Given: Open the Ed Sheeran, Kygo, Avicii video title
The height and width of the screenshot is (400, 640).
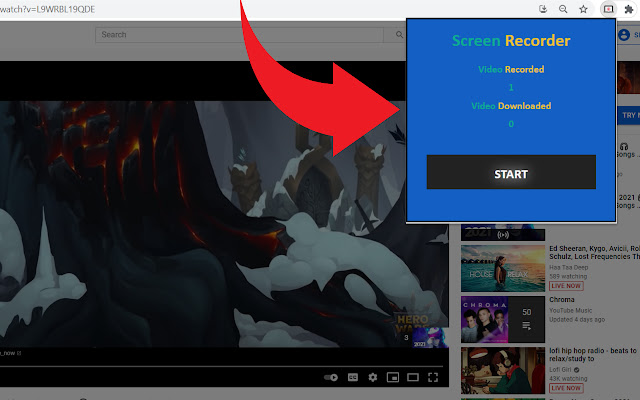Looking at the screenshot, I should [594, 252].
